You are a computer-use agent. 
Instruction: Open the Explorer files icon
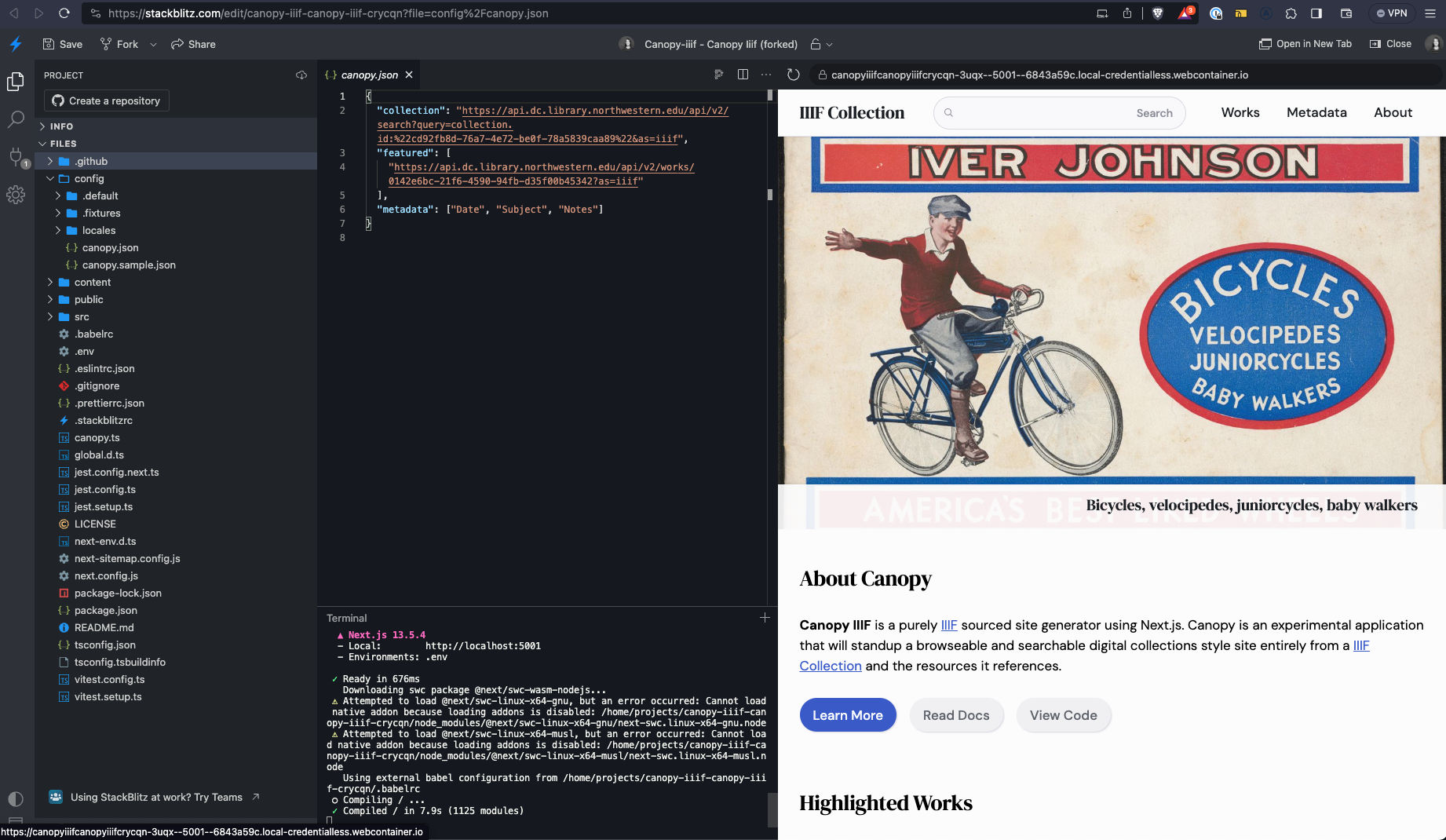(x=16, y=82)
